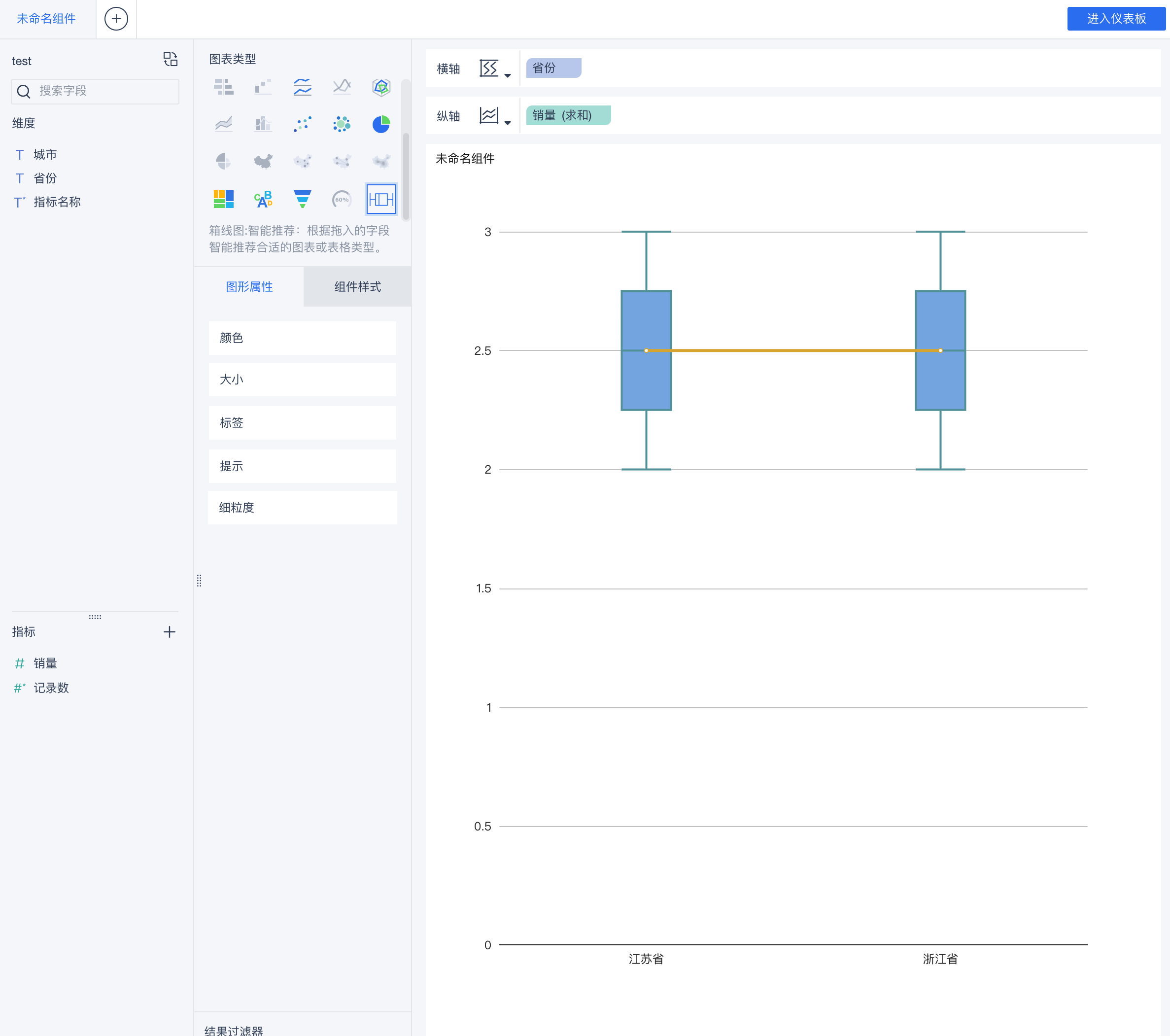Select the funnel chart icon

[x=302, y=199]
